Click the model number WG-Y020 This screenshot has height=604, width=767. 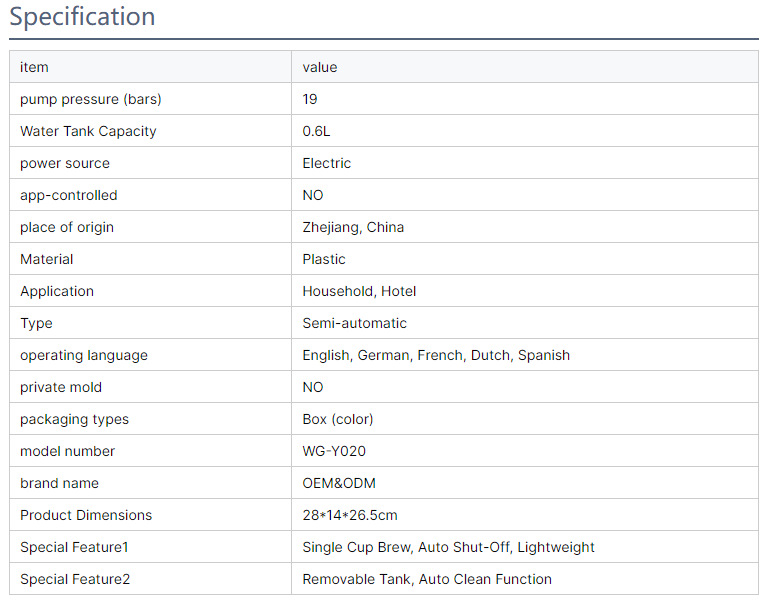(x=334, y=451)
